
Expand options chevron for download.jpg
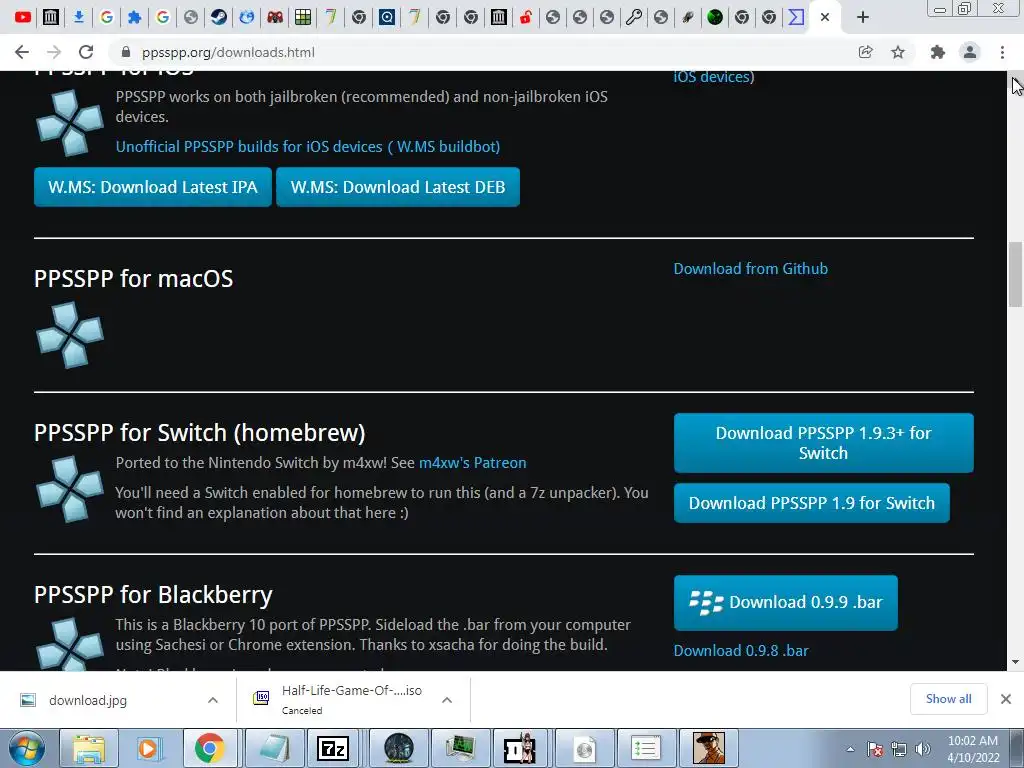click(x=213, y=700)
